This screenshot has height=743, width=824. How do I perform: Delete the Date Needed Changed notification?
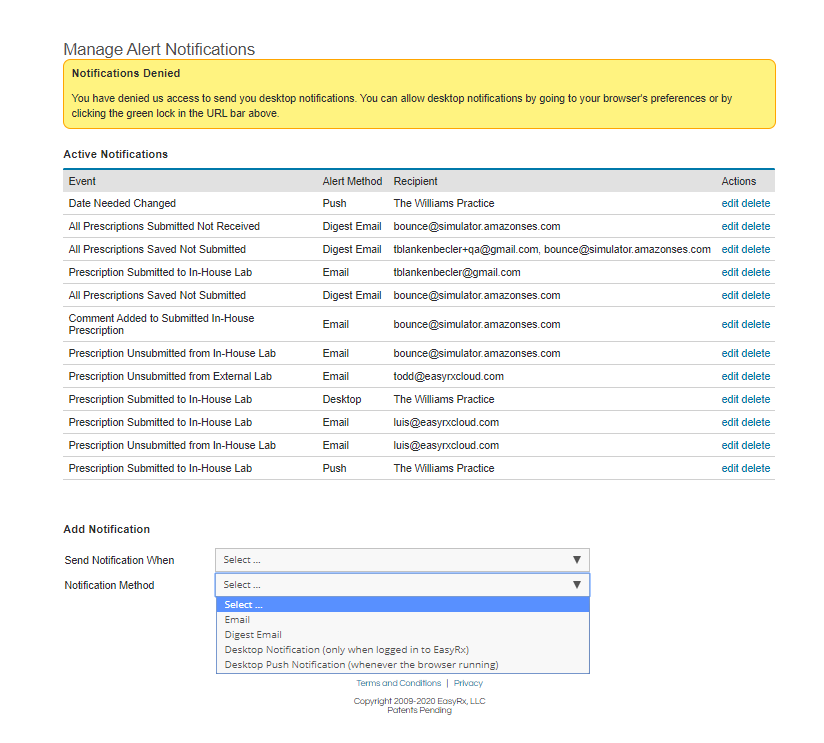(756, 203)
